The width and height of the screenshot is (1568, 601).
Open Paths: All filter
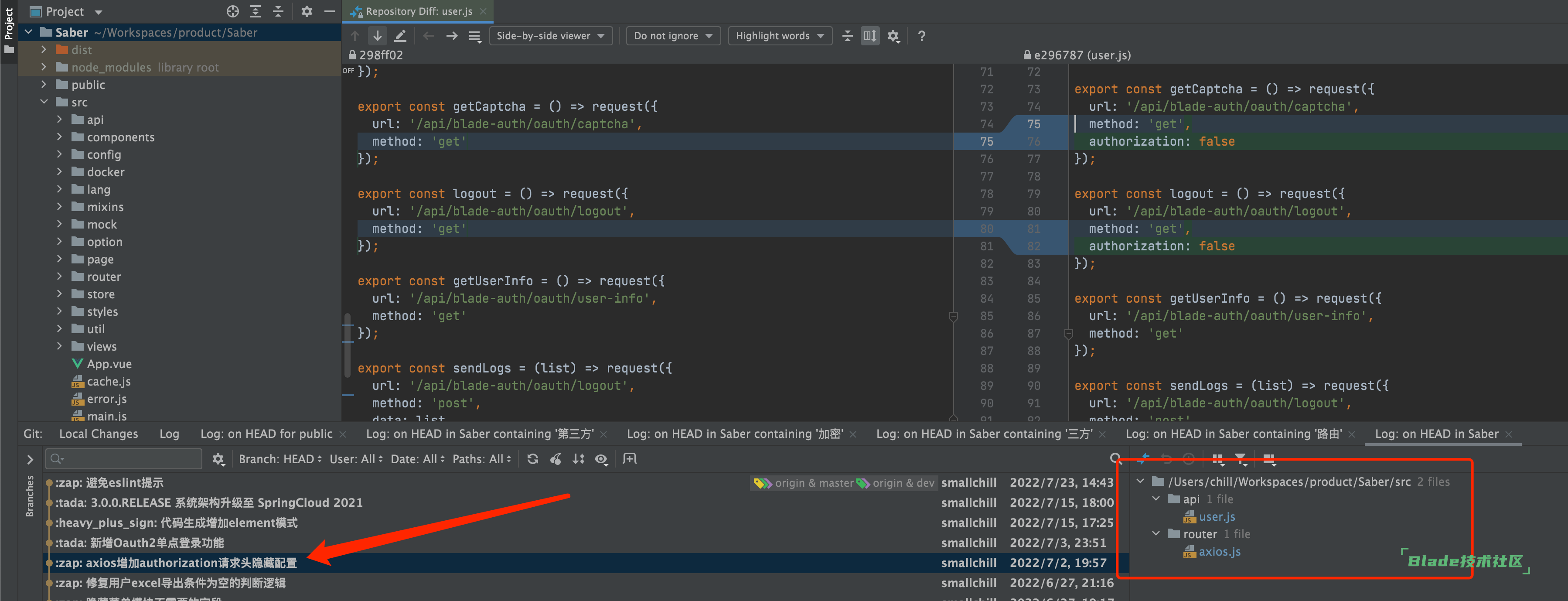click(482, 459)
